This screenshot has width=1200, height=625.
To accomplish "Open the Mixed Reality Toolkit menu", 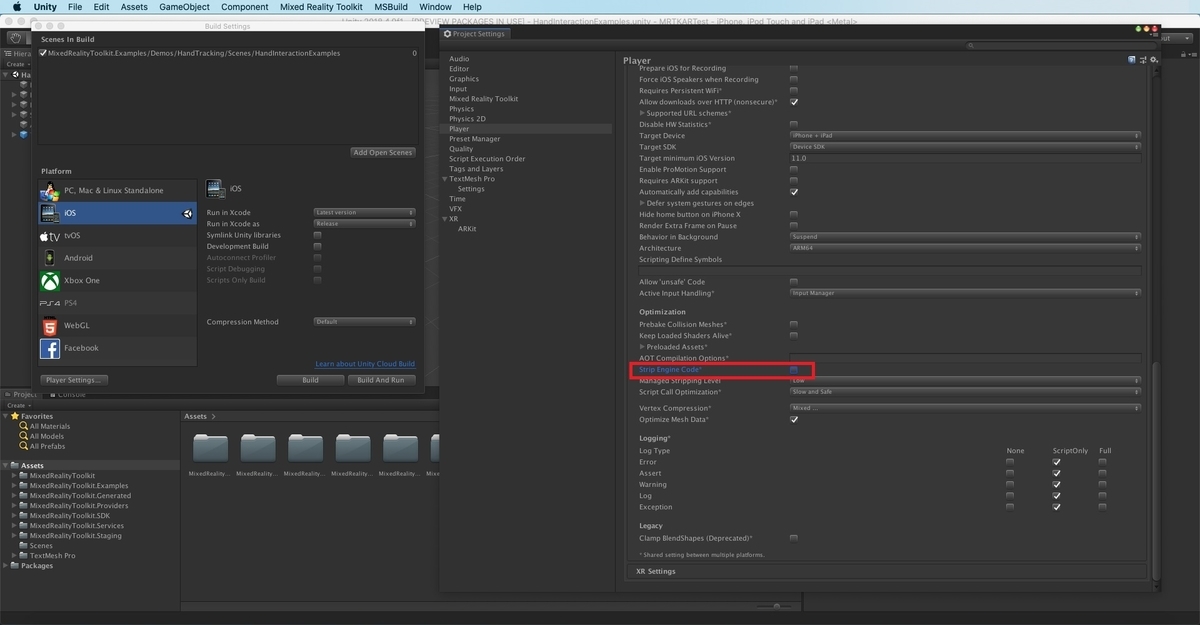I will tap(321, 7).
